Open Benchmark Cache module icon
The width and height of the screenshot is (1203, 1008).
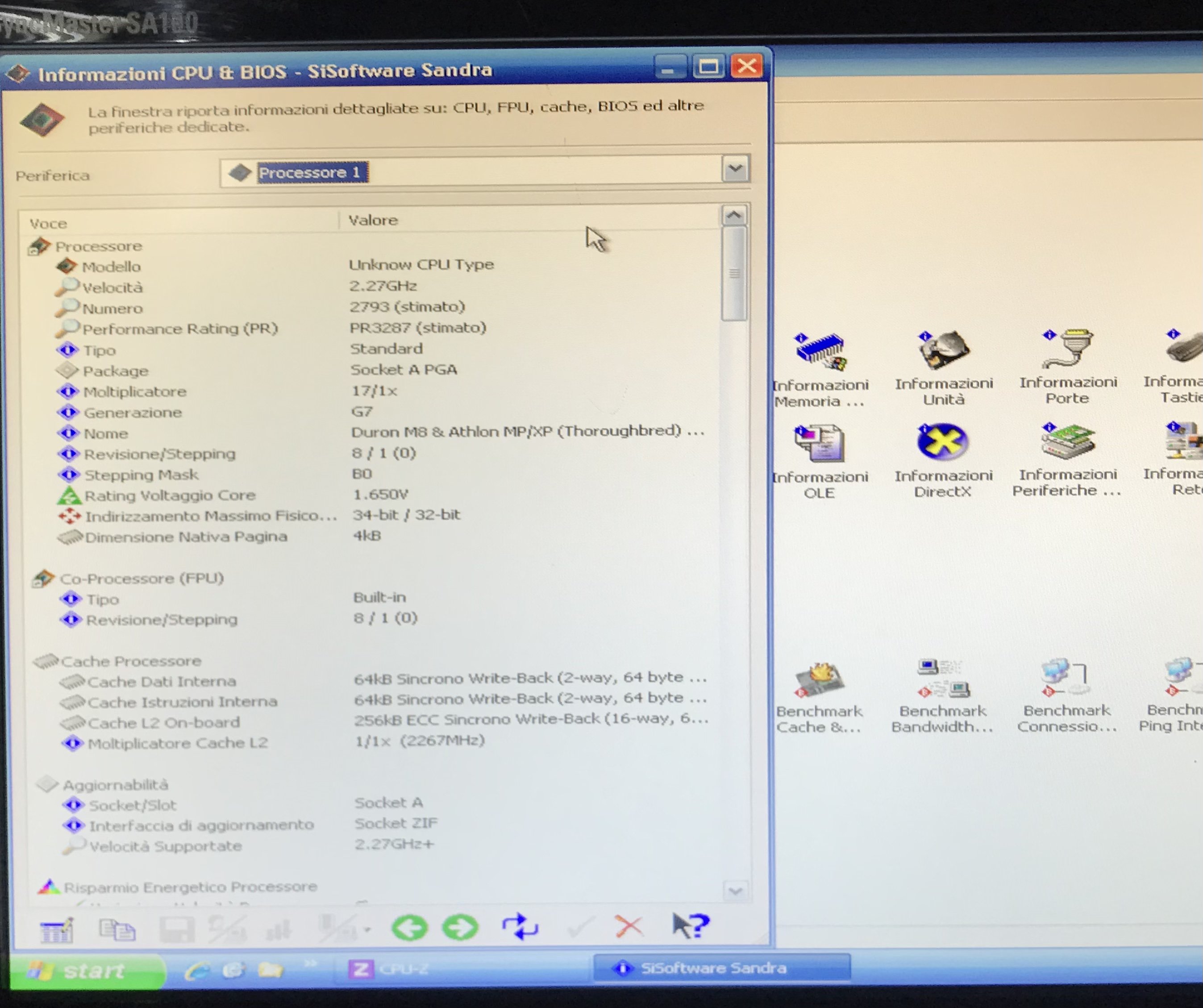tap(819, 679)
